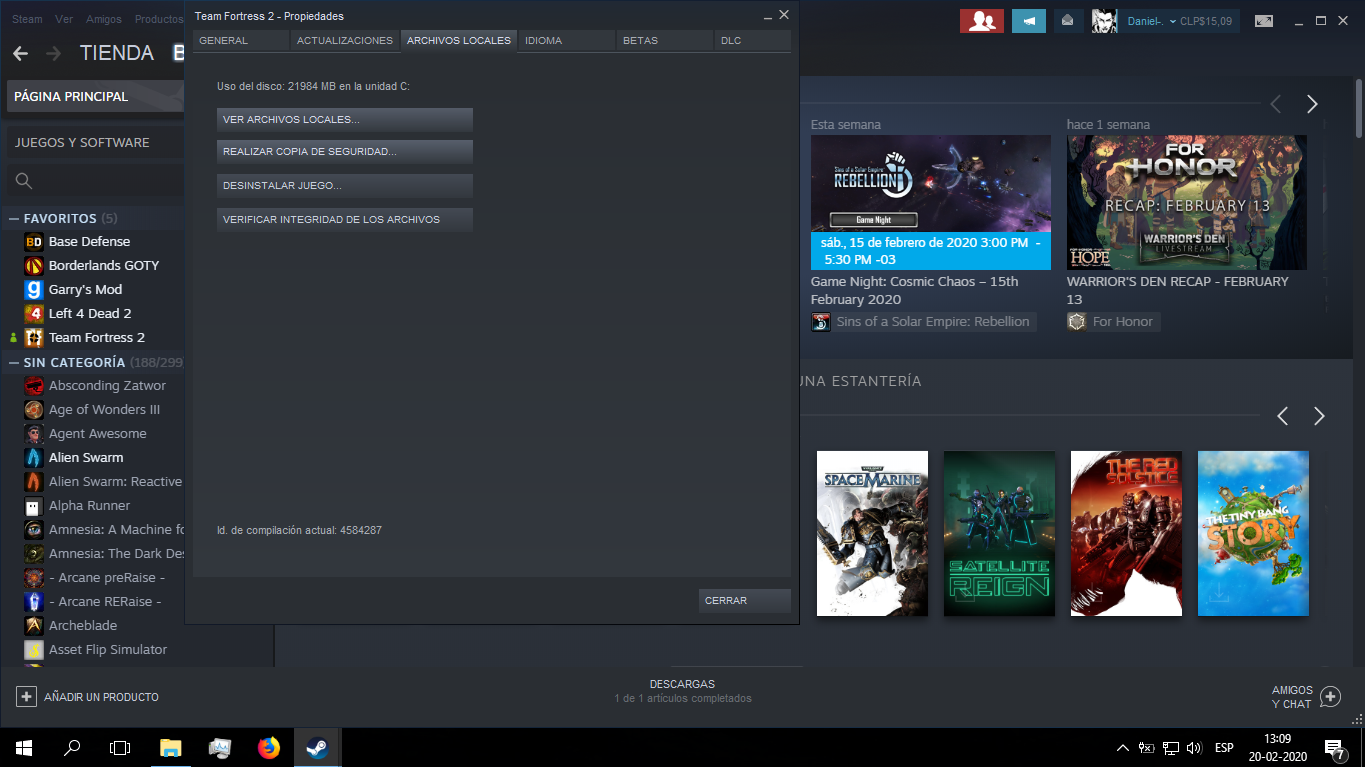Screen dimensions: 1365x767
Task: Select the Asset Flip Simulator icon
Action: pos(34,649)
